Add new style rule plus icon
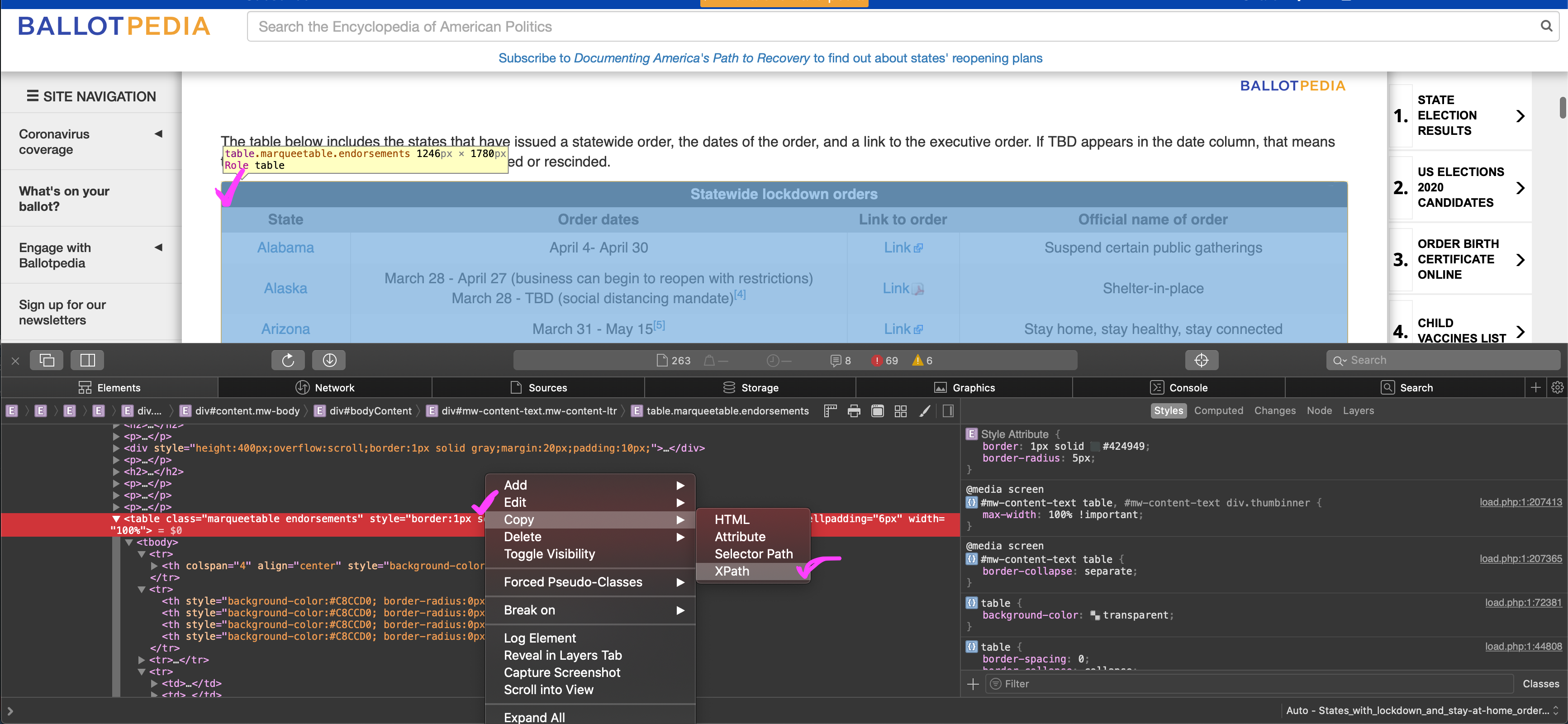1568x724 pixels. click(973, 685)
